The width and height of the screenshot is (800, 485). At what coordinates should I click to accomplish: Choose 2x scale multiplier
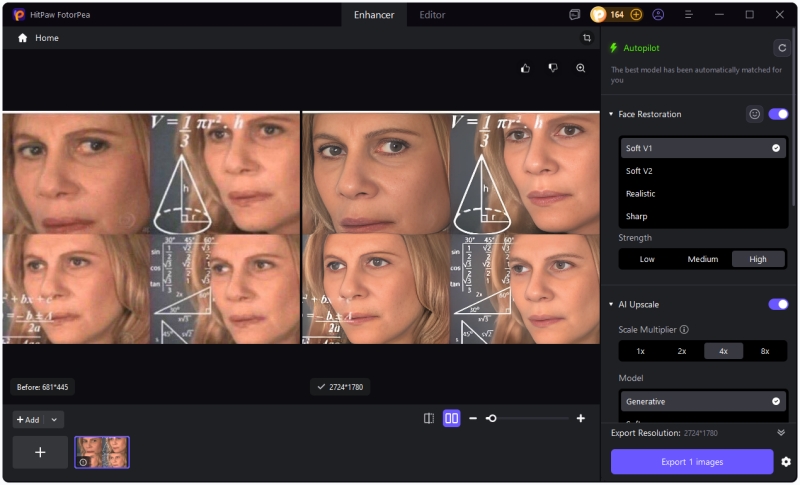click(x=682, y=351)
